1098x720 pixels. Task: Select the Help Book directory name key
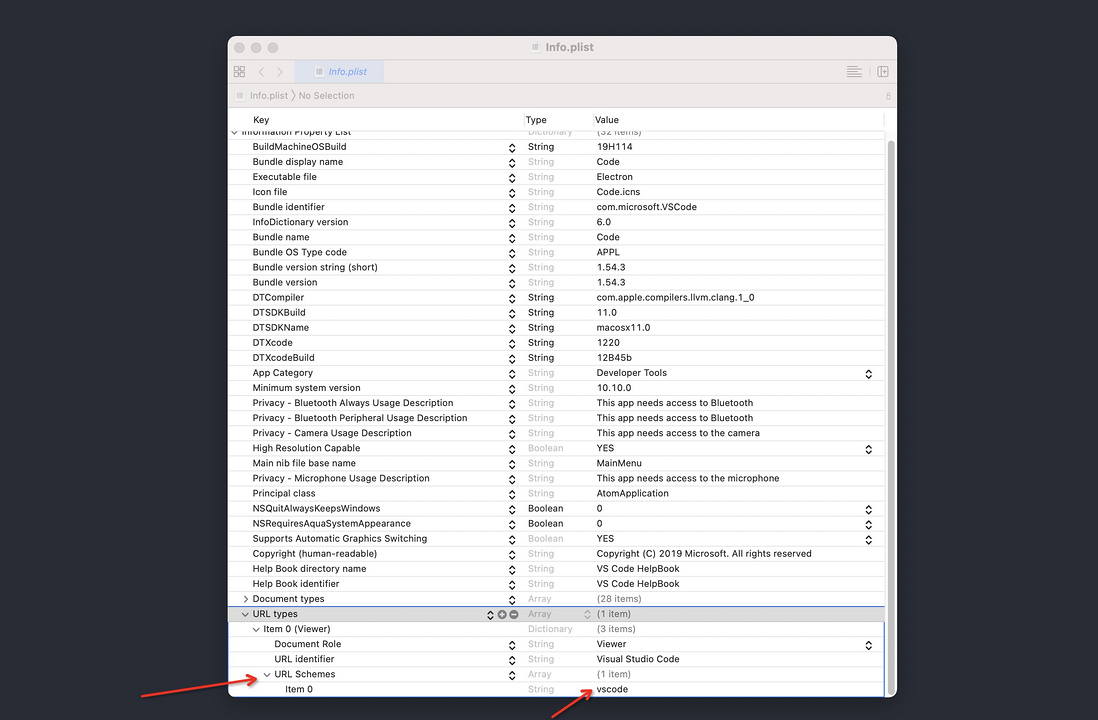point(310,569)
